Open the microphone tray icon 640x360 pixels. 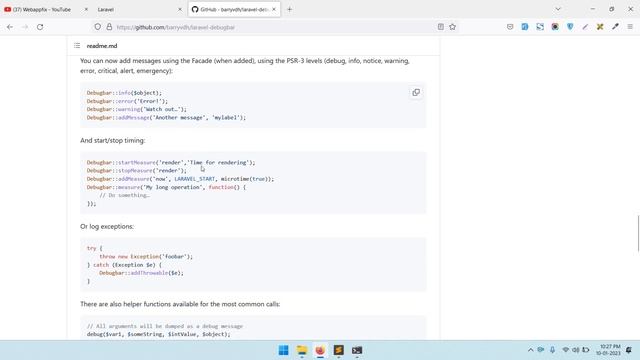click(552, 350)
